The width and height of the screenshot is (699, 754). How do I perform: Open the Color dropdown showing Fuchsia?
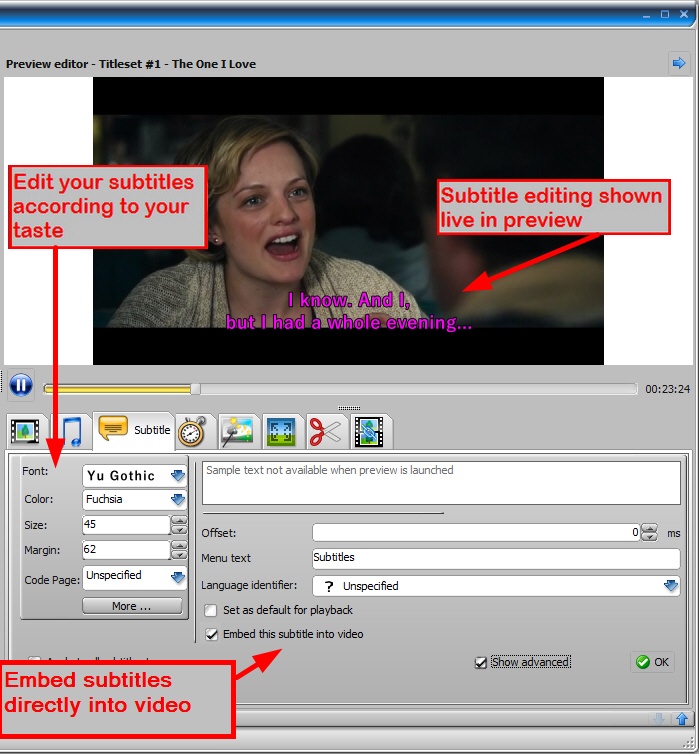point(134,500)
